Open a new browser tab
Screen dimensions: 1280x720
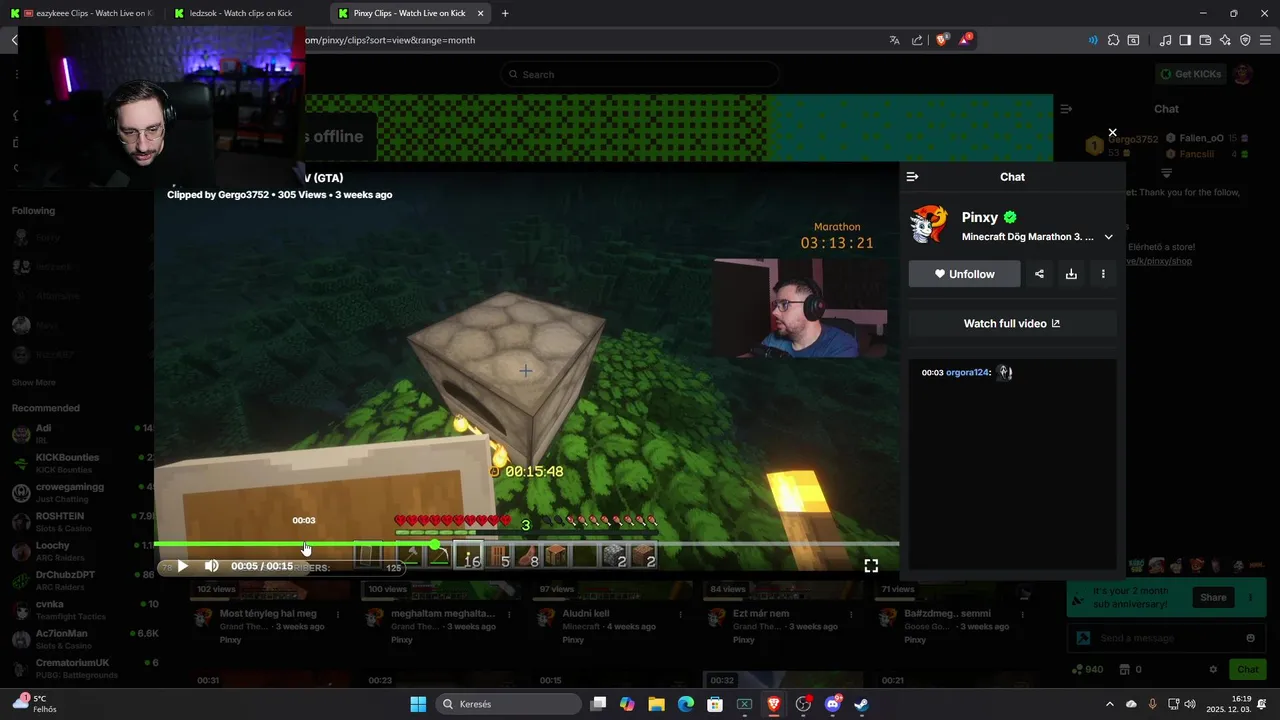[x=505, y=13]
